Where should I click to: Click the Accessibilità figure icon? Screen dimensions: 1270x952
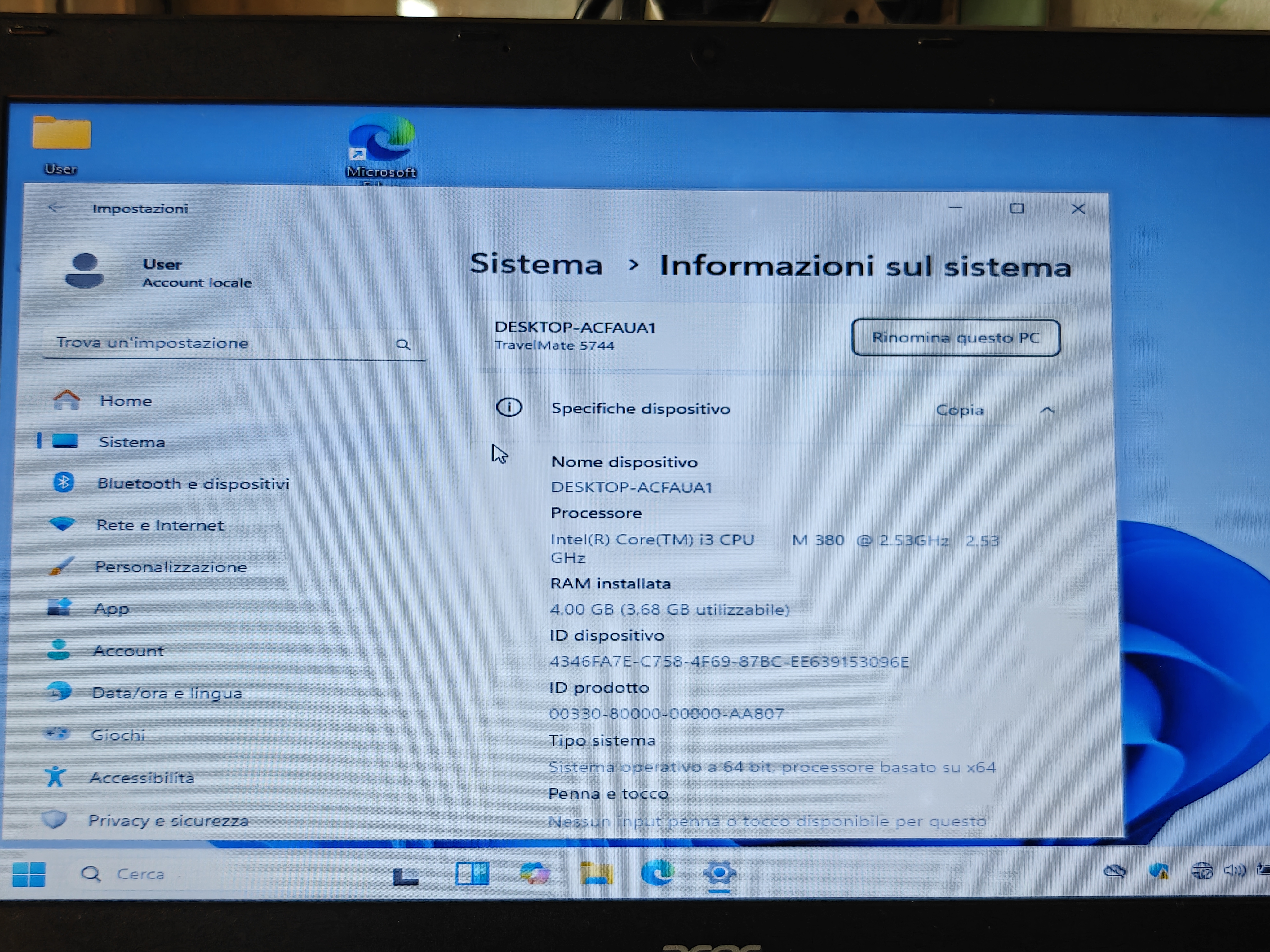[55, 776]
